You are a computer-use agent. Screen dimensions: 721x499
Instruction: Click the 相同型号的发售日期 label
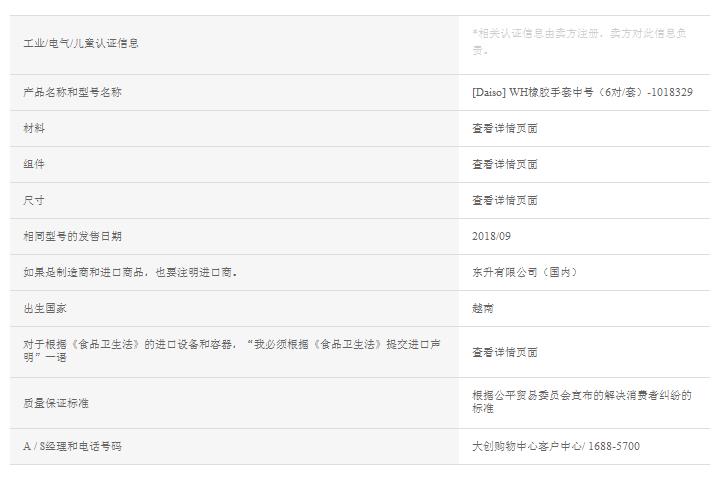72,236
